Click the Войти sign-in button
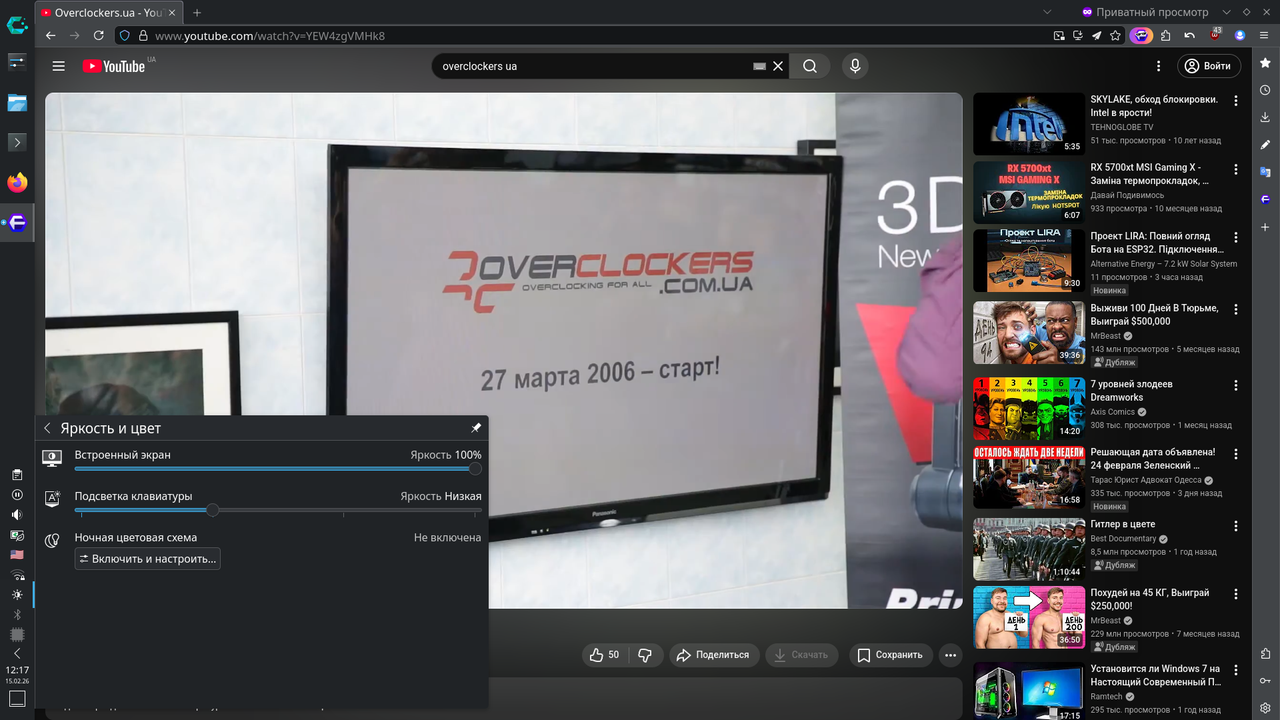 click(x=1208, y=66)
